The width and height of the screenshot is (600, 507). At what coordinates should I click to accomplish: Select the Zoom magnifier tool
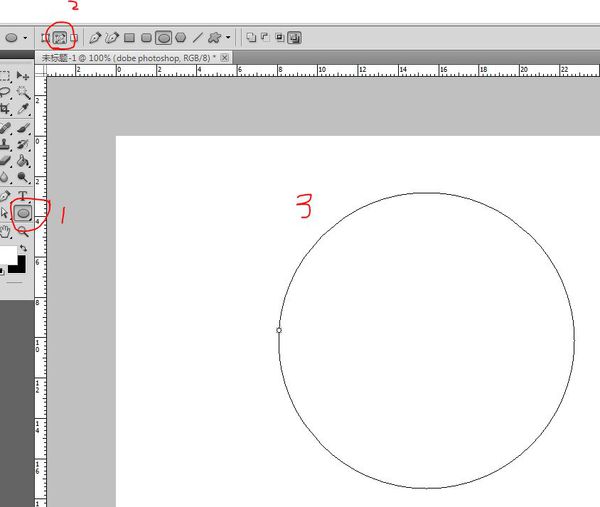point(23,231)
